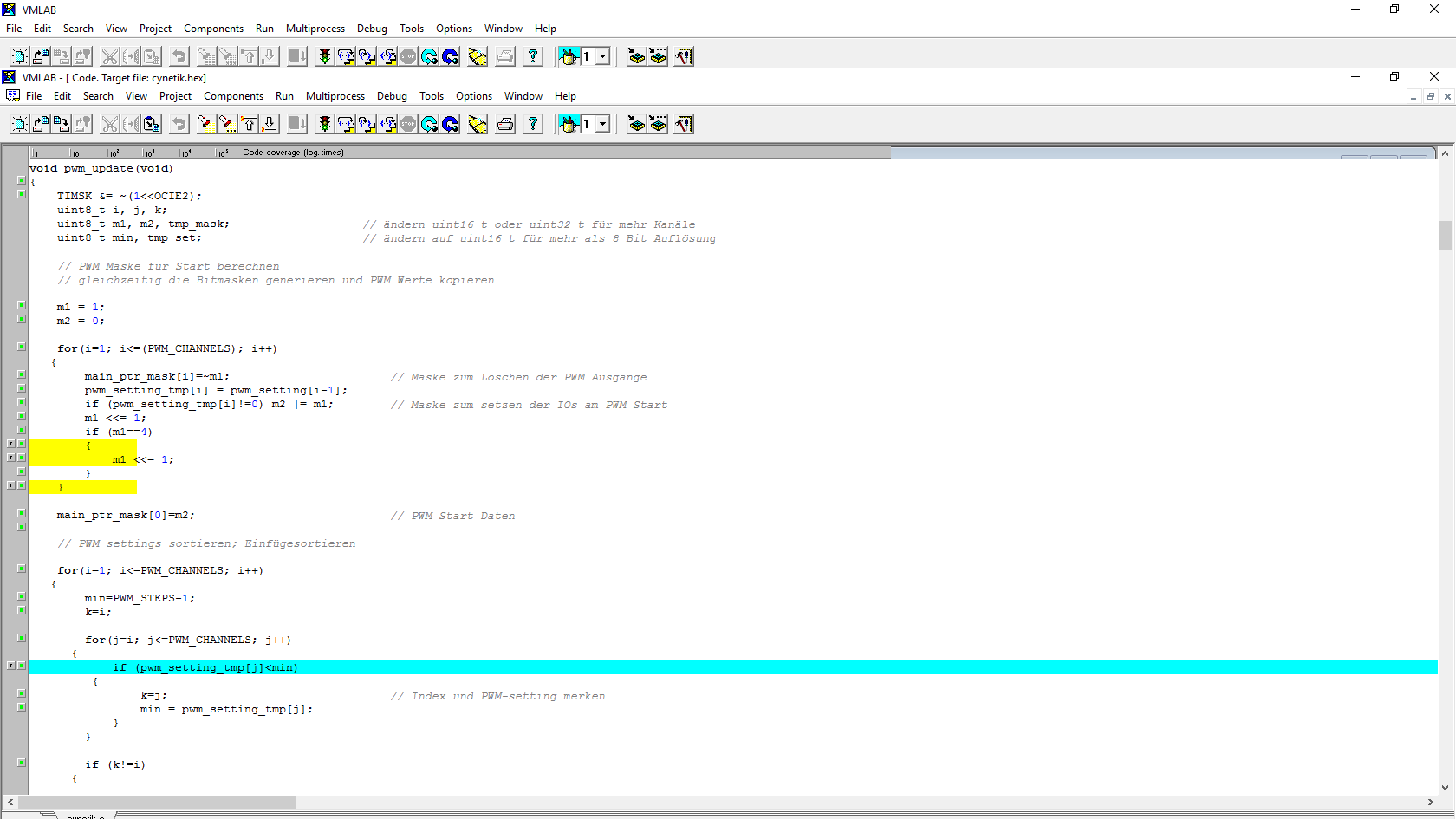Click the first footsteps step icon in the Code window
This screenshot has height=819, width=1456.
pos(346,124)
